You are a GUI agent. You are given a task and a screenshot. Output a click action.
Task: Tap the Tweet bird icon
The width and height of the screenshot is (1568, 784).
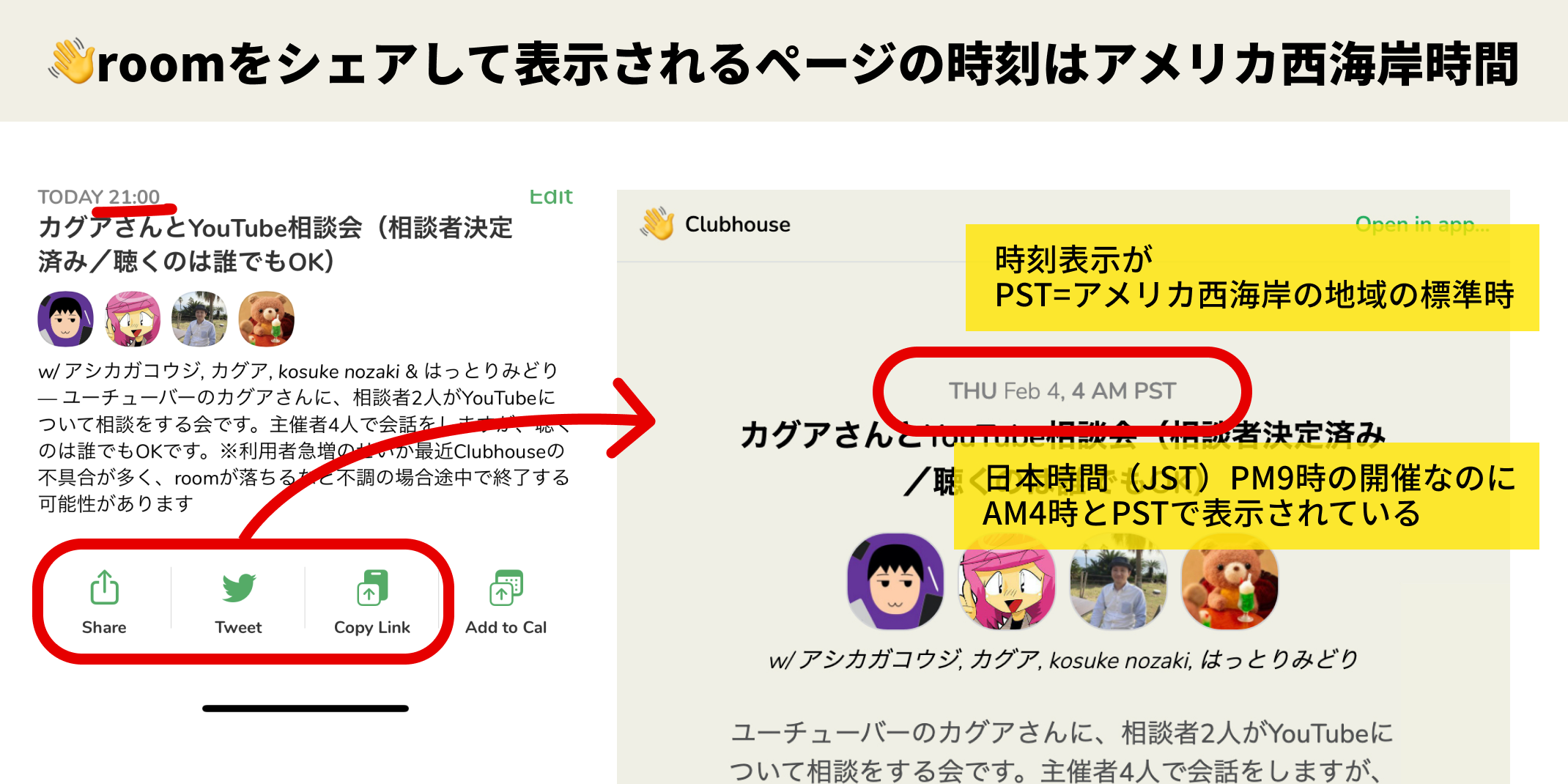click(239, 588)
